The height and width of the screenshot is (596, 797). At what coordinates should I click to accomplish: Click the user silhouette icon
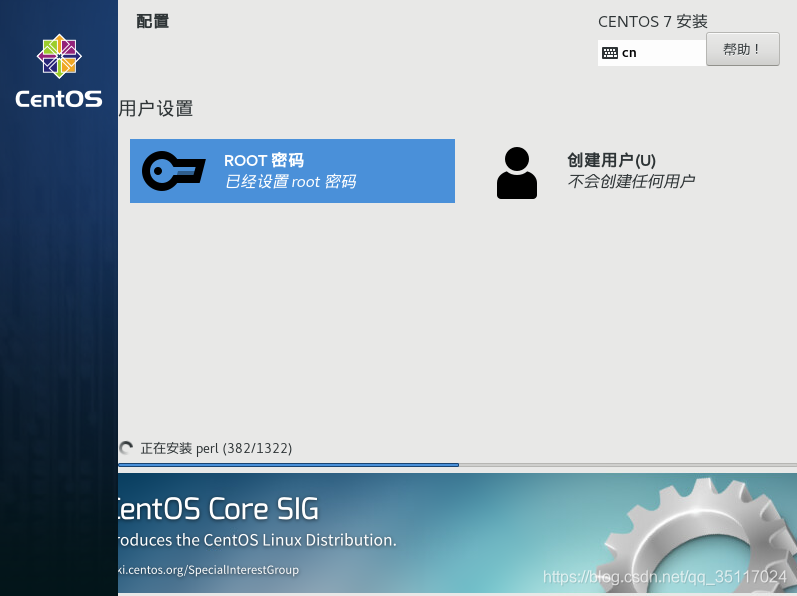(x=516, y=173)
